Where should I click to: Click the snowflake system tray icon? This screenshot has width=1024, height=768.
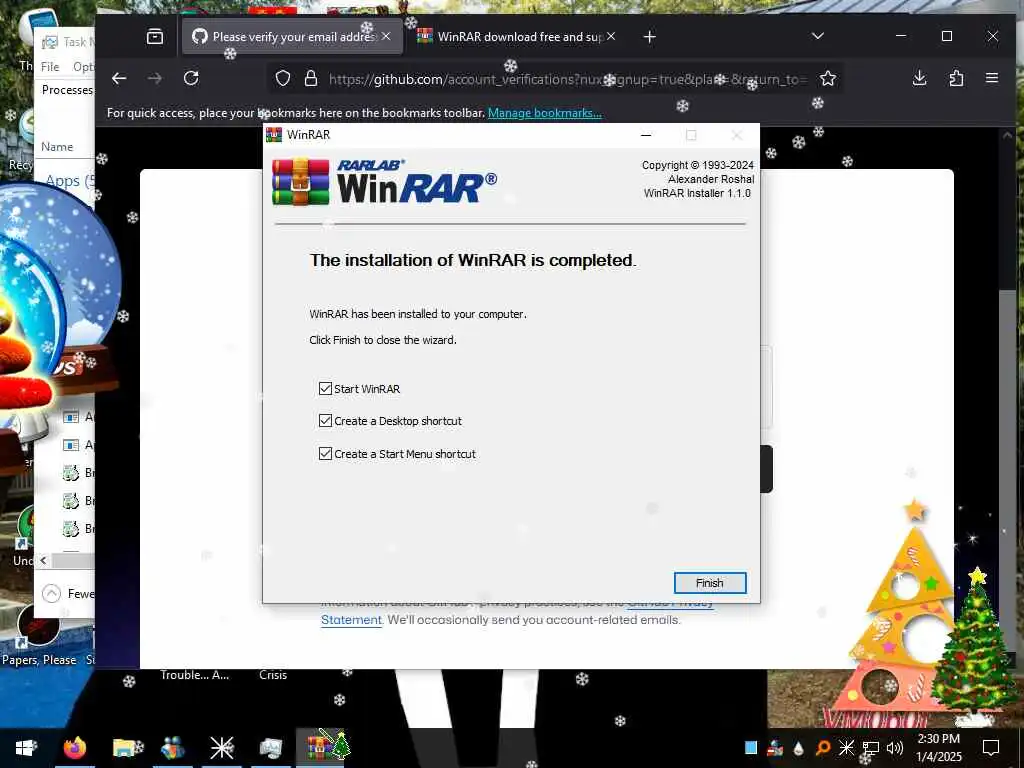846,748
